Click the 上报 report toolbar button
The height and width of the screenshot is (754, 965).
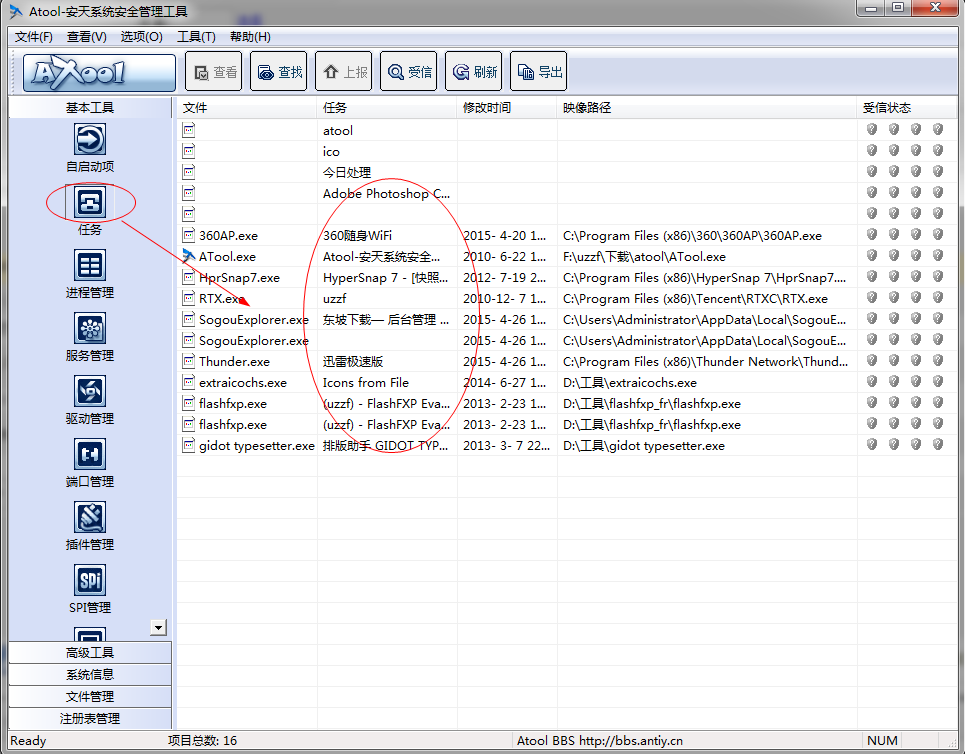343,72
